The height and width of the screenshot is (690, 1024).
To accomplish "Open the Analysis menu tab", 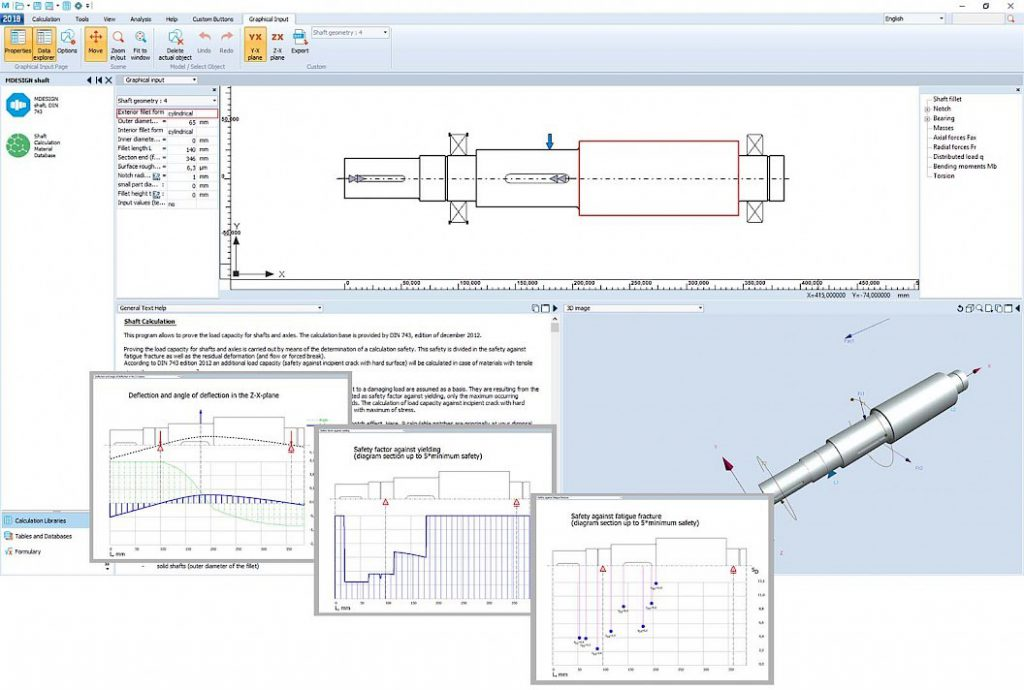I will point(141,18).
